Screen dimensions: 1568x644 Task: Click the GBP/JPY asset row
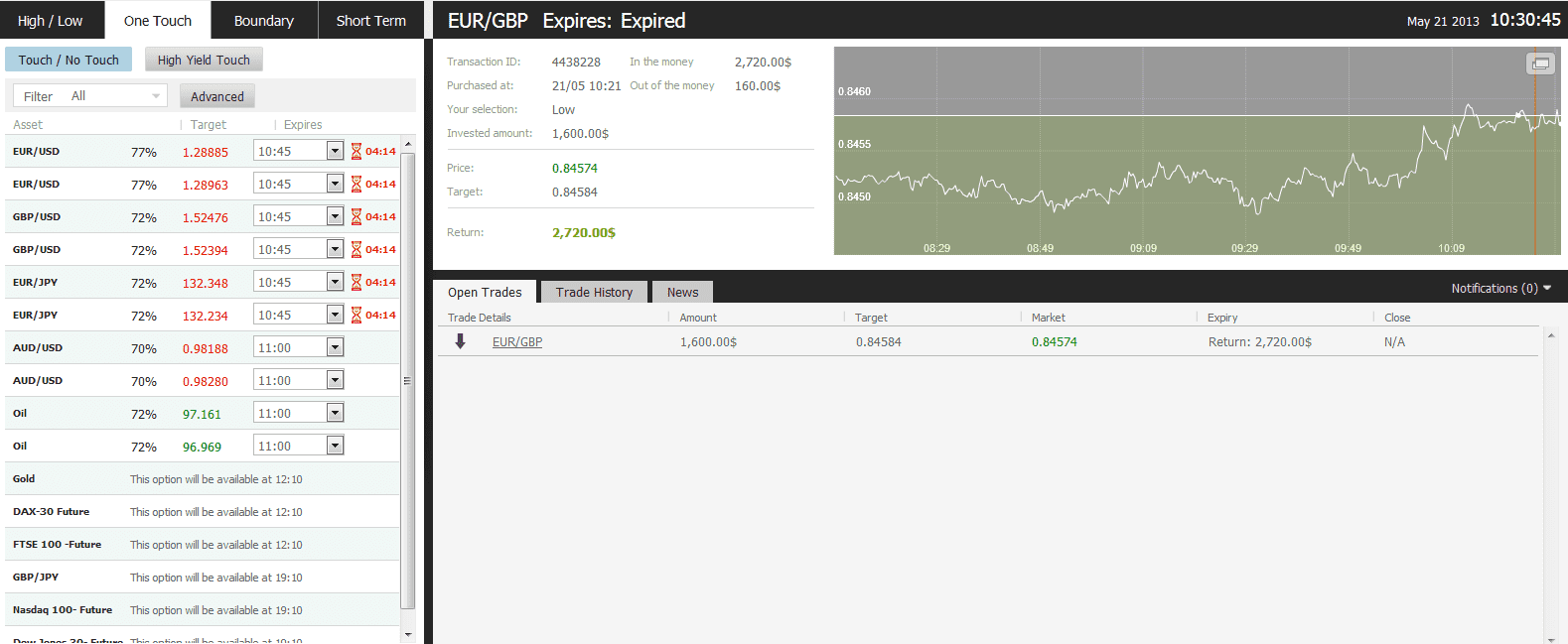pyautogui.click(x=203, y=577)
